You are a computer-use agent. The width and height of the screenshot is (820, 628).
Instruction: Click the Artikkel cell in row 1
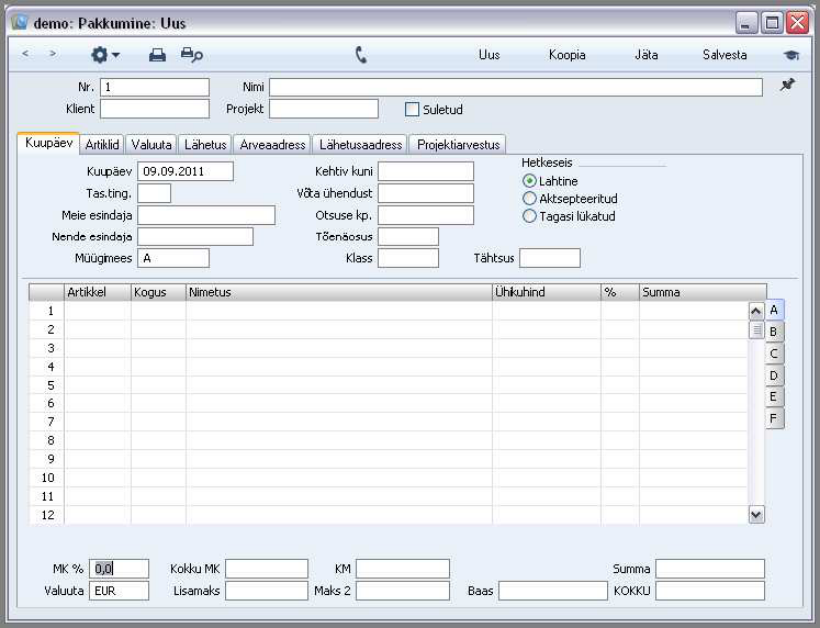point(97,311)
